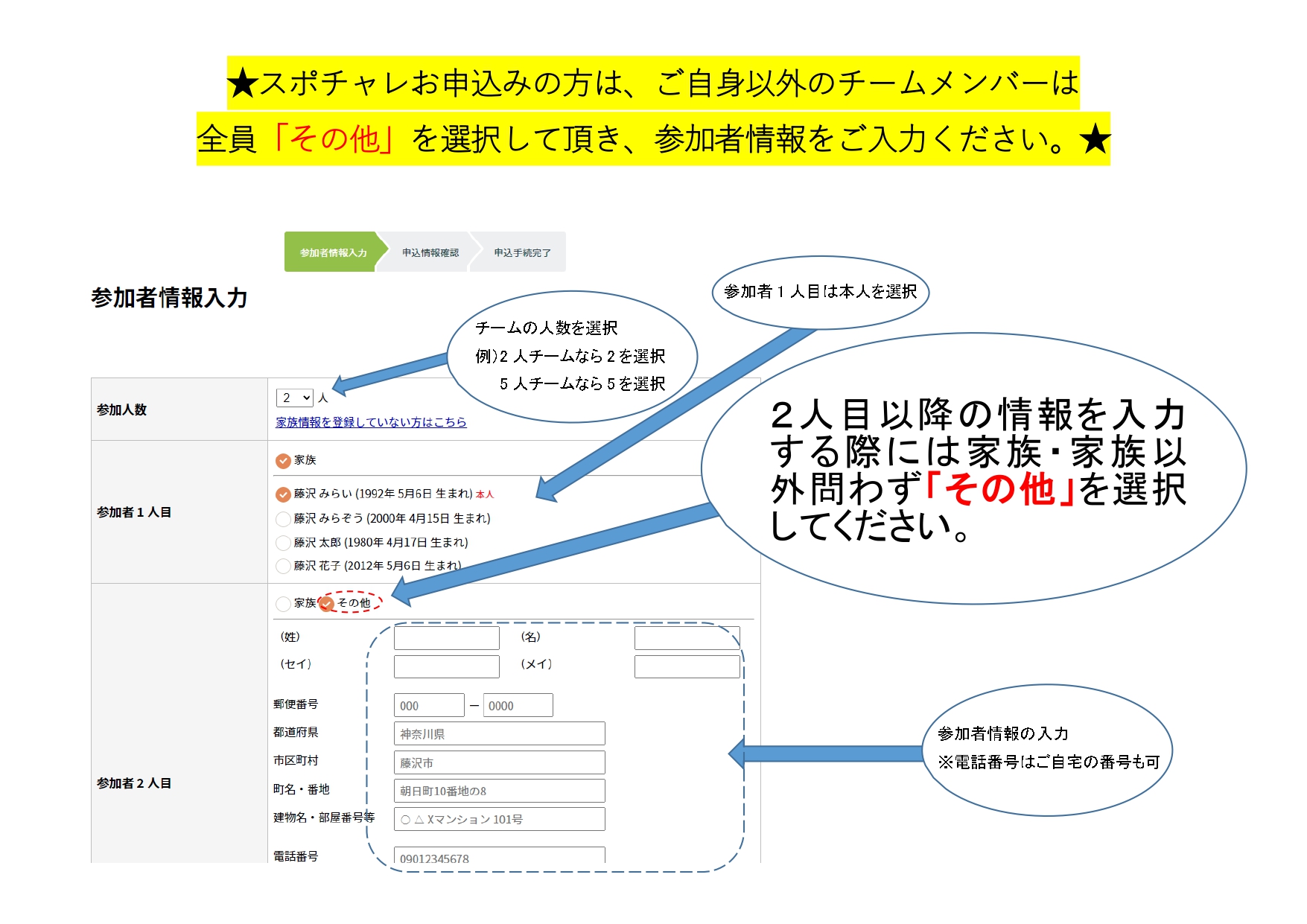Select 家族 radio for participant 2
This screenshot has width=1307, height=924.
[x=283, y=604]
